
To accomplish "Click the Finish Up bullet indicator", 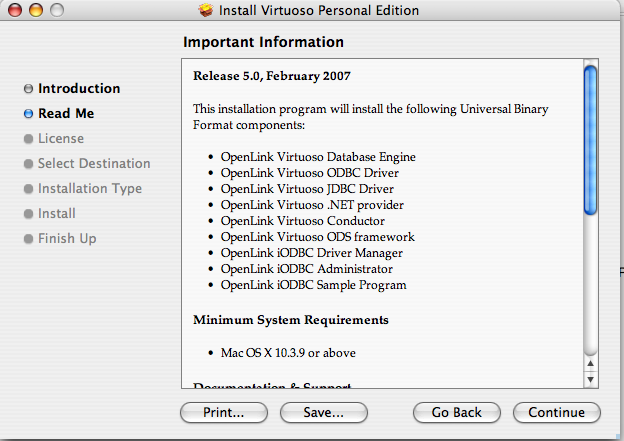I will (28, 239).
